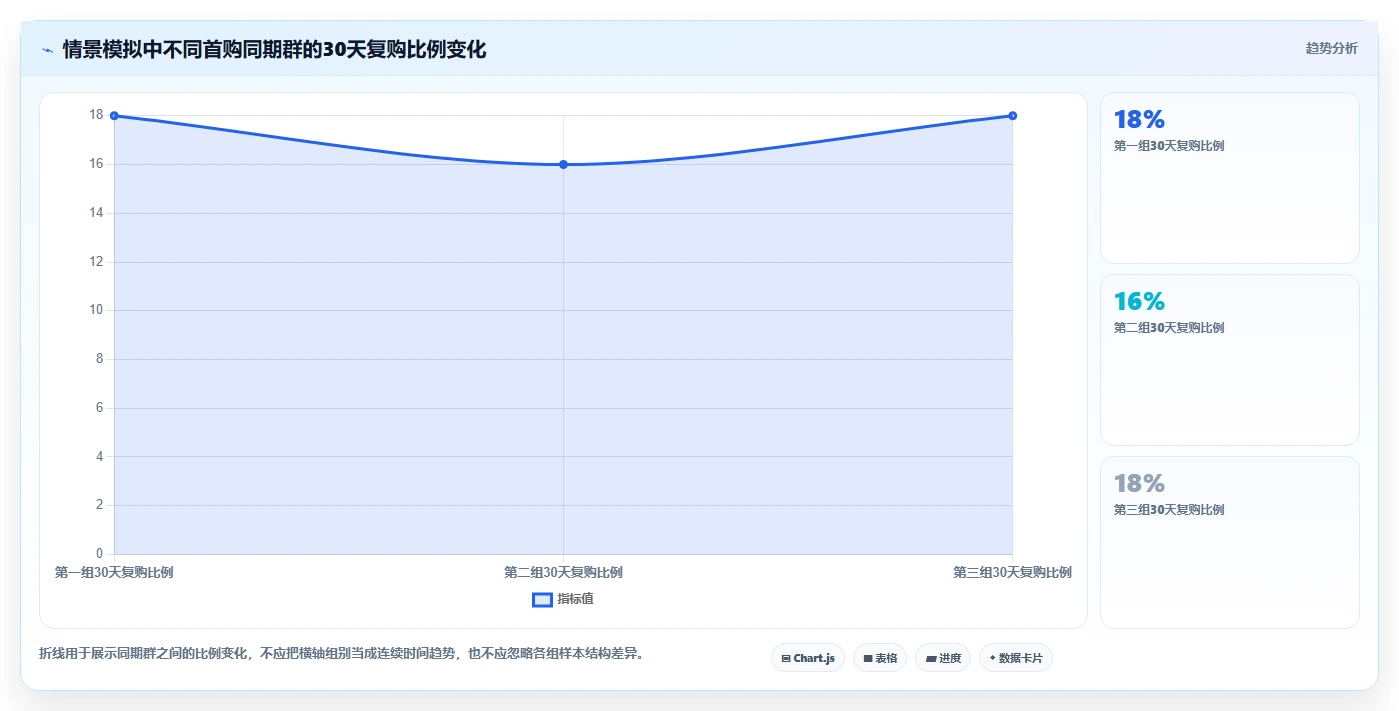Click the x-axis label 第二组30天复购比例
This screenshot has width=1399, height=711.
pyautogui.click(x=563, y=573)
